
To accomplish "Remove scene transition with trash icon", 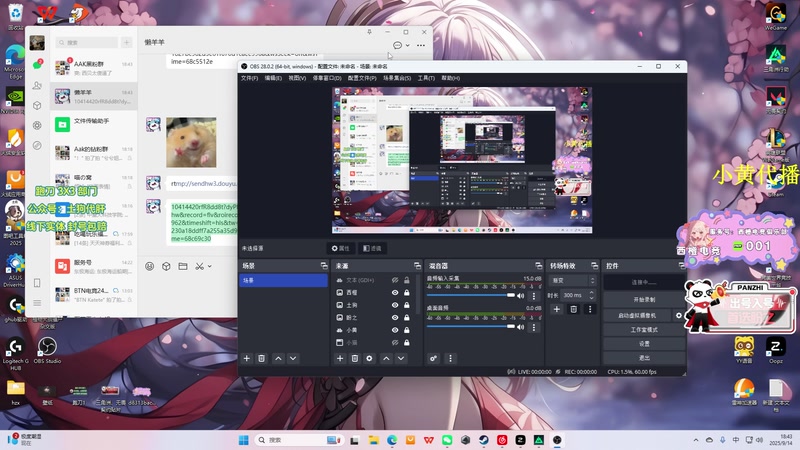I will pyautogui.click(x=573, y=309).
